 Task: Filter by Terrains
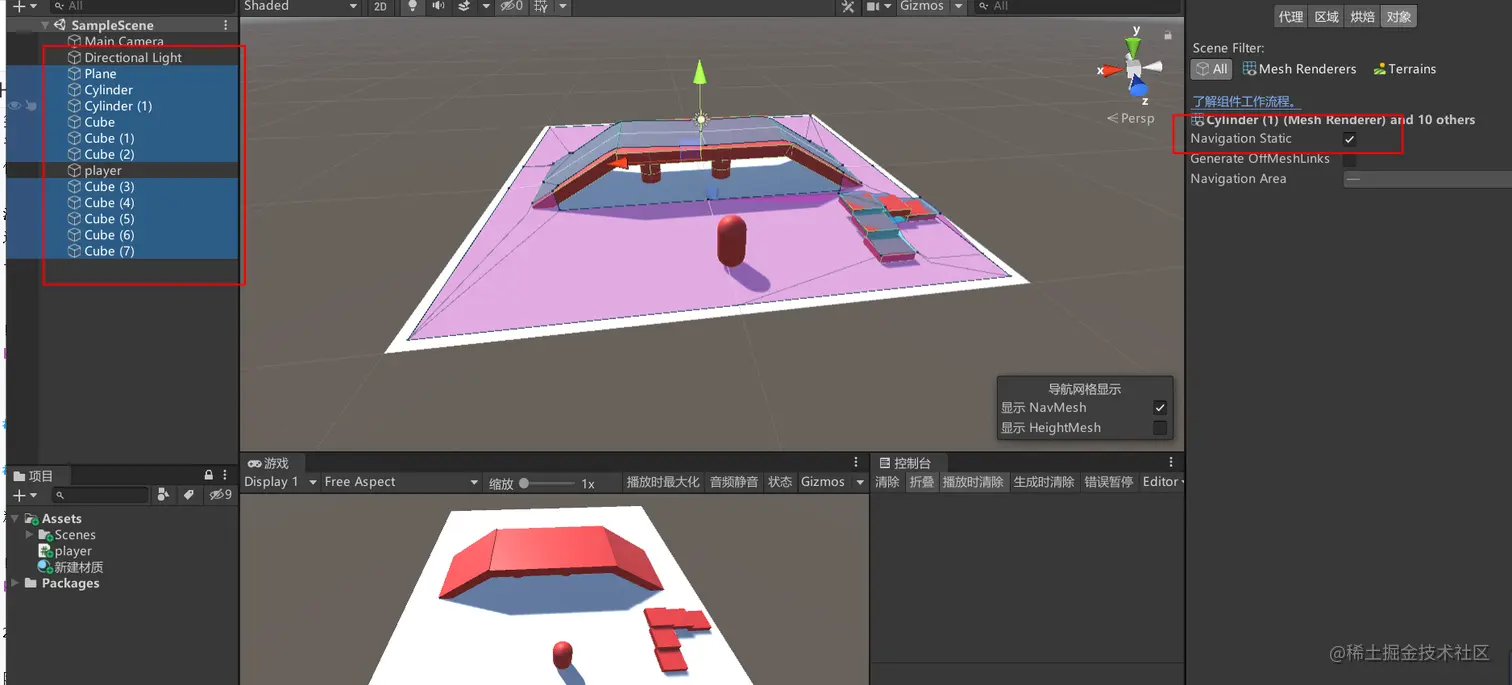(x=1404, y=69)
